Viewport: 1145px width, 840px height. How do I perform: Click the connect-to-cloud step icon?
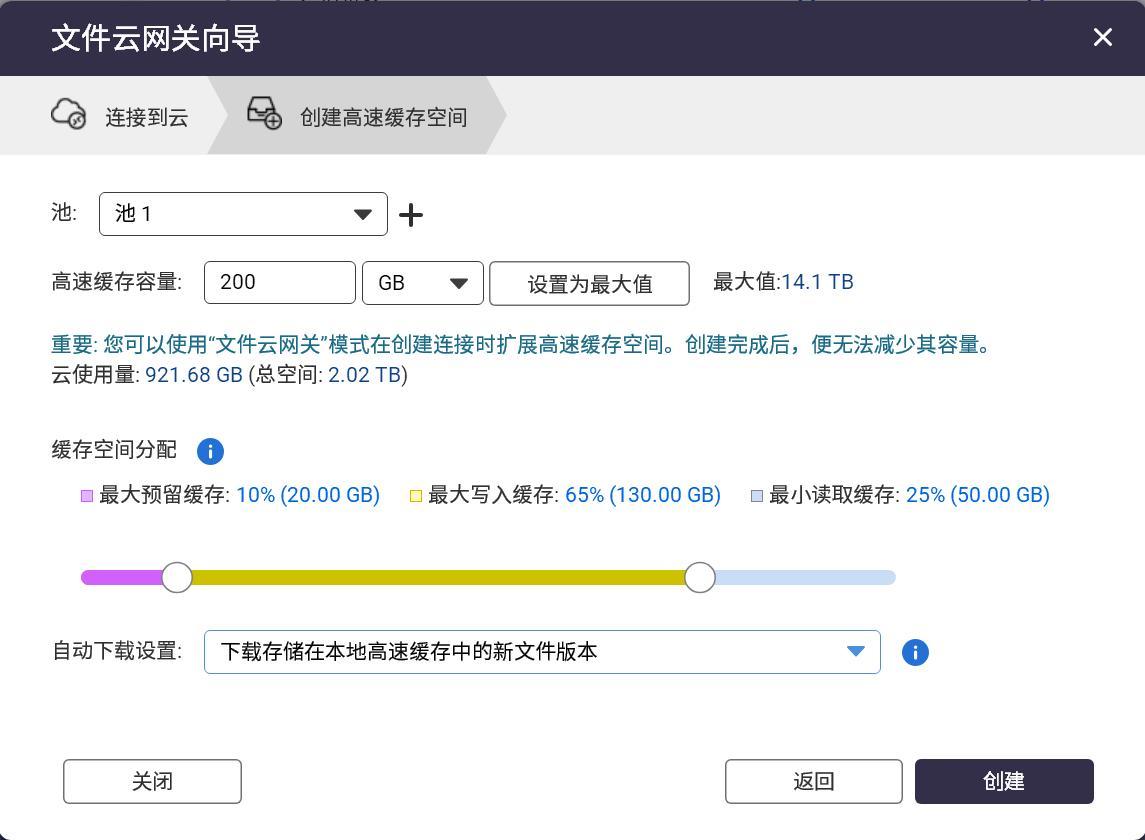[69, 114]
